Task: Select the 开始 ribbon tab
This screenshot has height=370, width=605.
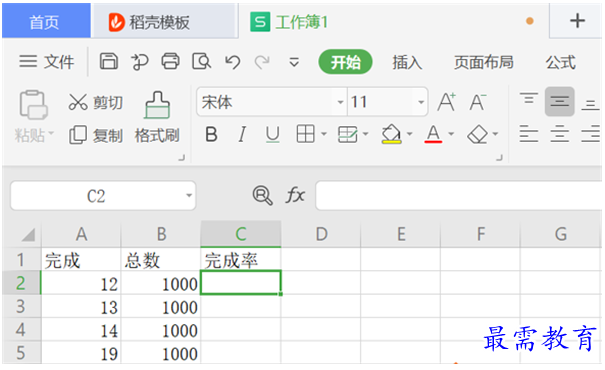Action: (345, 62)
